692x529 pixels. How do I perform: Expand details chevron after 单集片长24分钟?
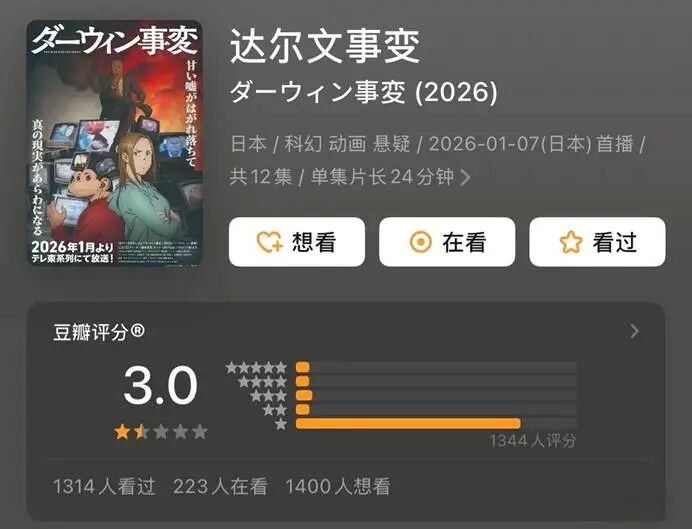465,177
